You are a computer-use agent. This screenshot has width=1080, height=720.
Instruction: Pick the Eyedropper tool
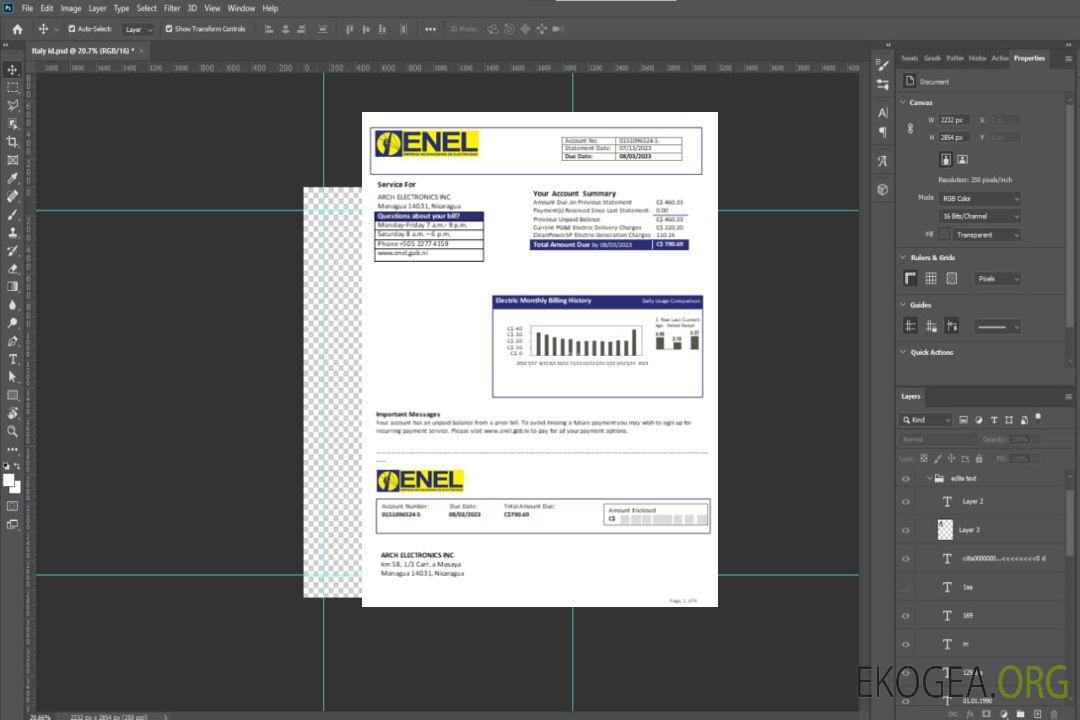point(12,178)
